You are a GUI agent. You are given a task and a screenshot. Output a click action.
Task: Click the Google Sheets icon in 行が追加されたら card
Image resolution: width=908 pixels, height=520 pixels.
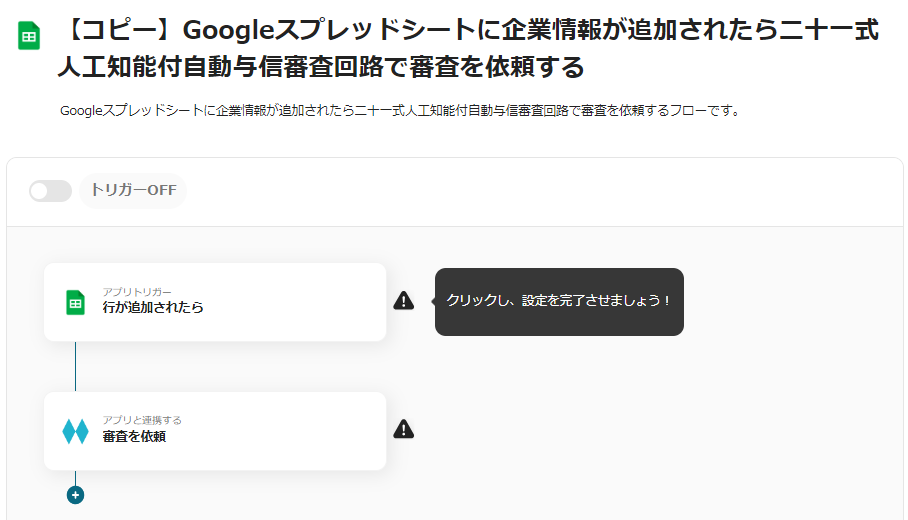click(76, 302)
